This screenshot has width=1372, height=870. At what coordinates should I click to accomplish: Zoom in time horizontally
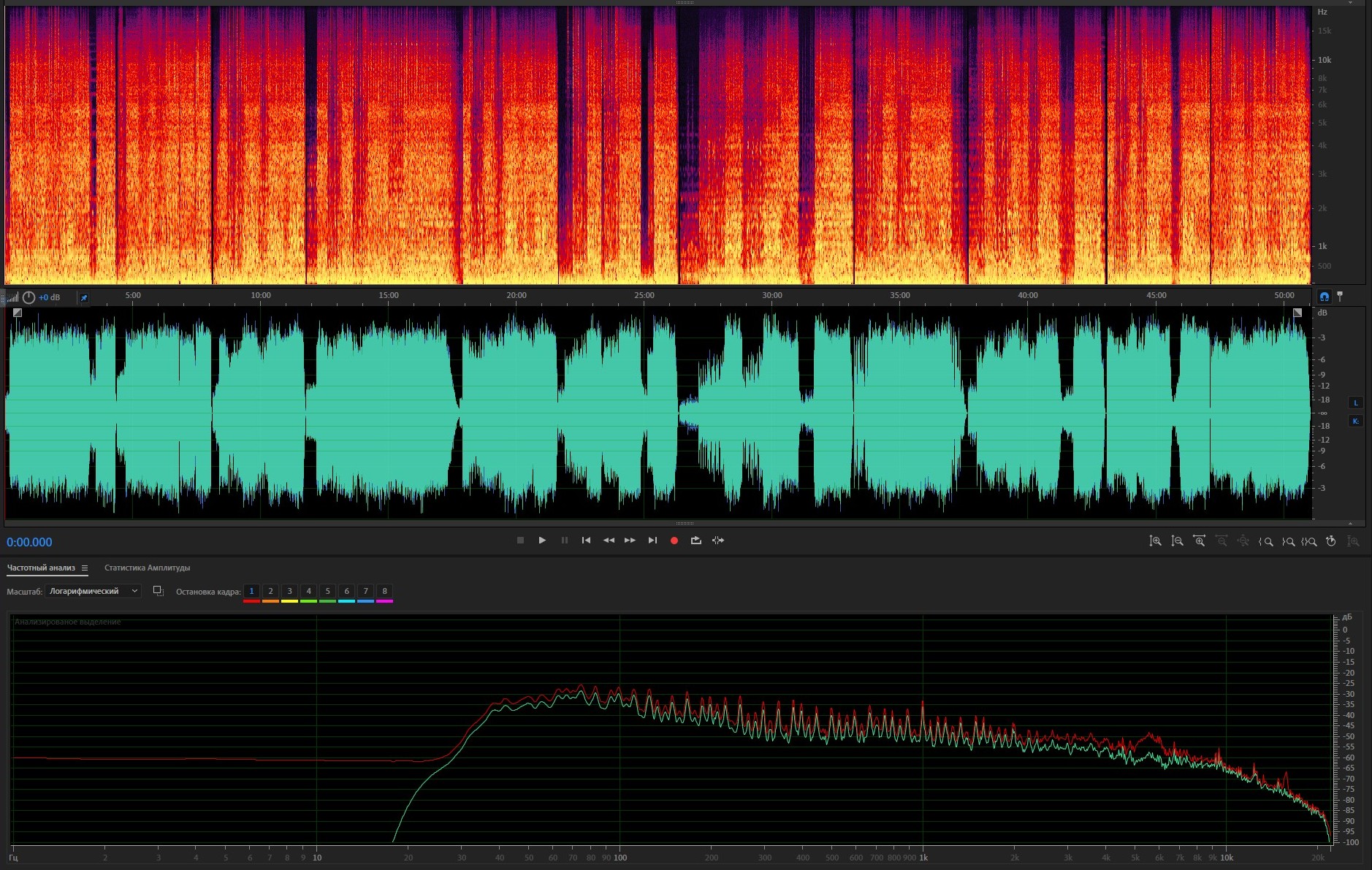(1199, 541)
